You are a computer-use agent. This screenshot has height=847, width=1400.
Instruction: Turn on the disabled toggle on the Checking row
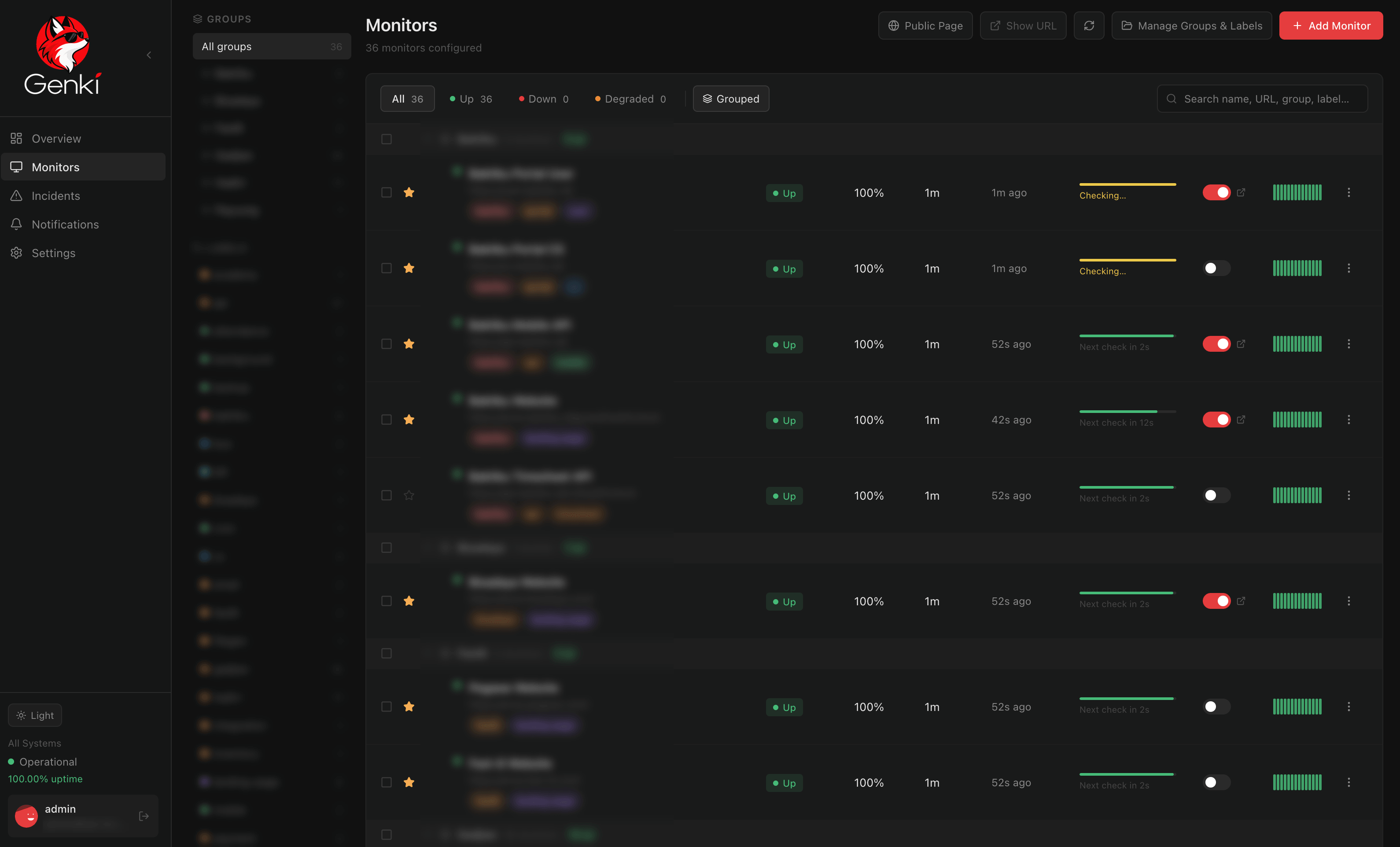click(x=1216, y=268)
